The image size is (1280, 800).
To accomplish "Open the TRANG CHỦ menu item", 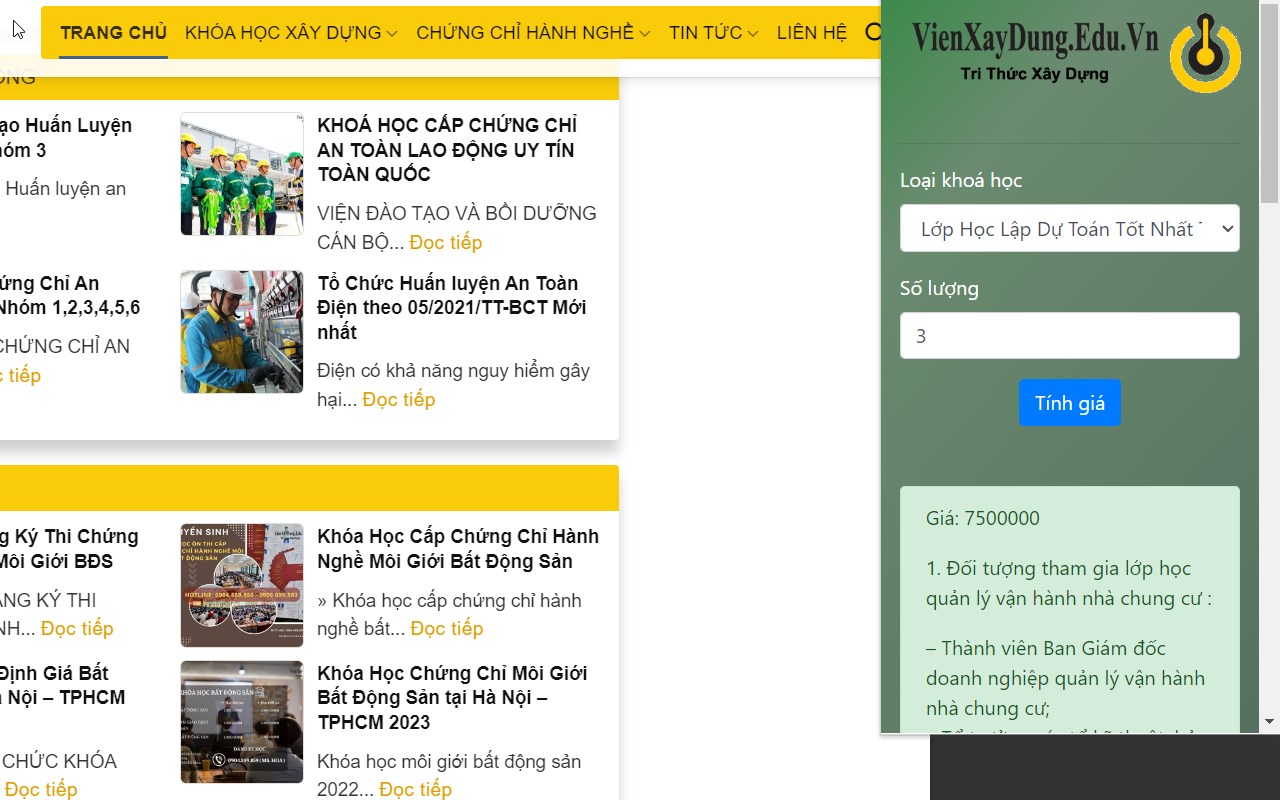I will click(113, 33).
